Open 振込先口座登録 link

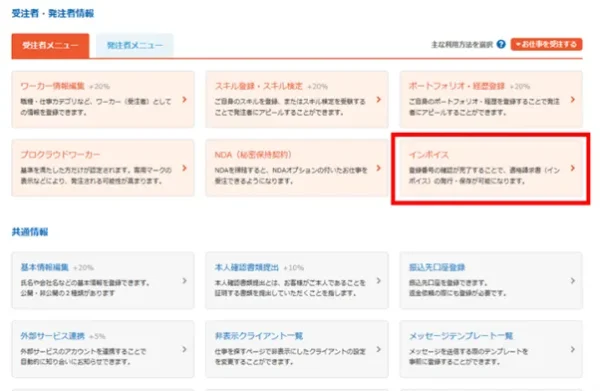point(437,267)
